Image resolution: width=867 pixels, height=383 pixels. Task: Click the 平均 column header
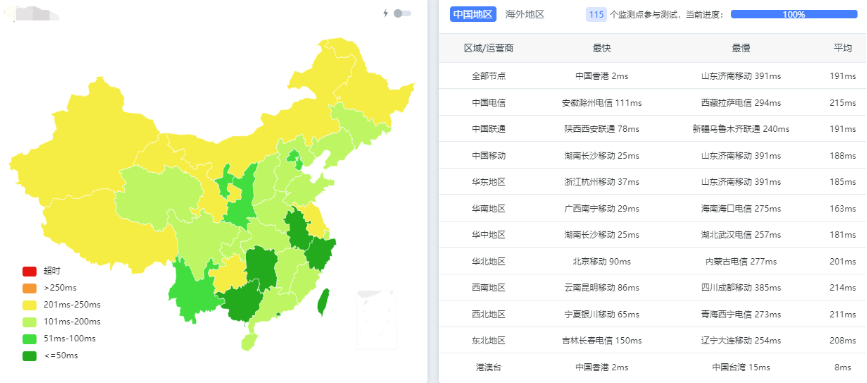coord(843,48)
